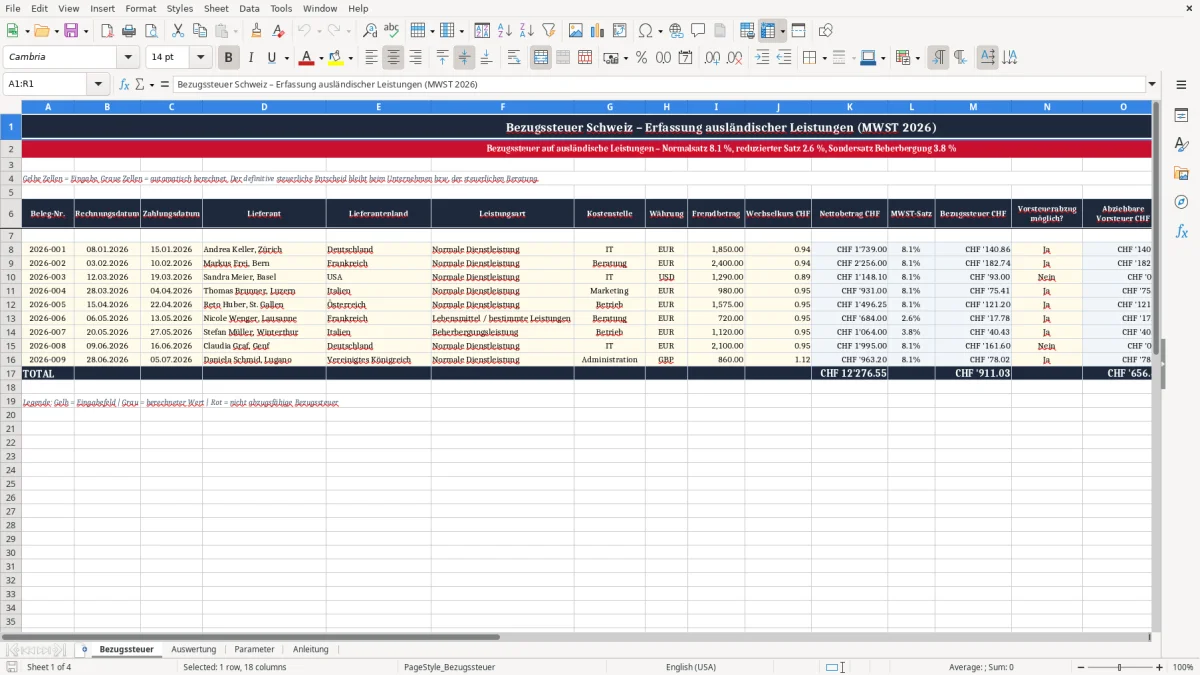Run the spelling check (abc icon)

[x=391, y=31]
